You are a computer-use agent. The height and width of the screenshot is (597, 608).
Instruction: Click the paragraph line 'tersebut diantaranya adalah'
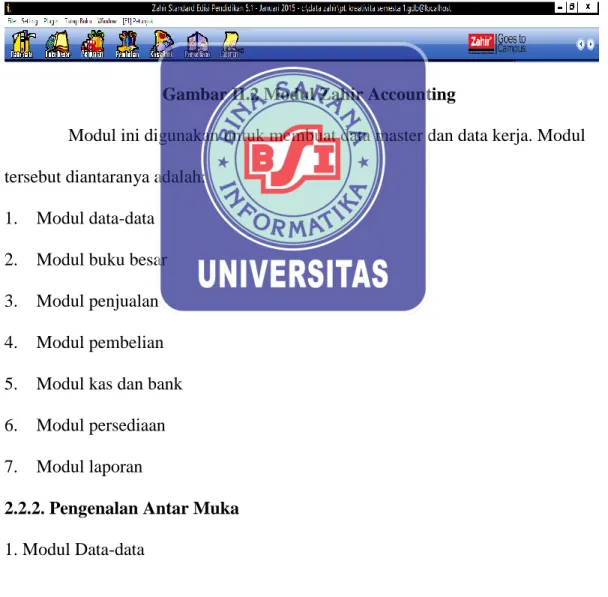pyautogui.click(x=104, y=177)
